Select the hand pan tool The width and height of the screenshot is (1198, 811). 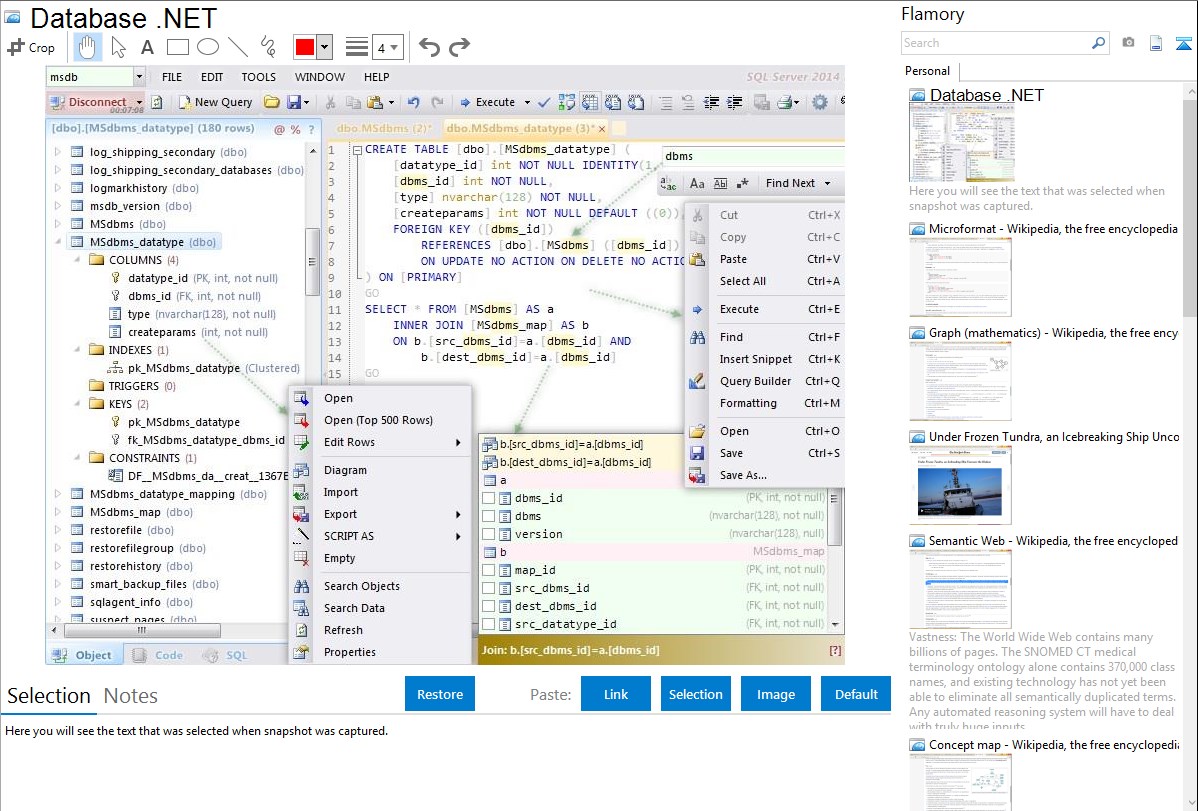coord(87,47)
